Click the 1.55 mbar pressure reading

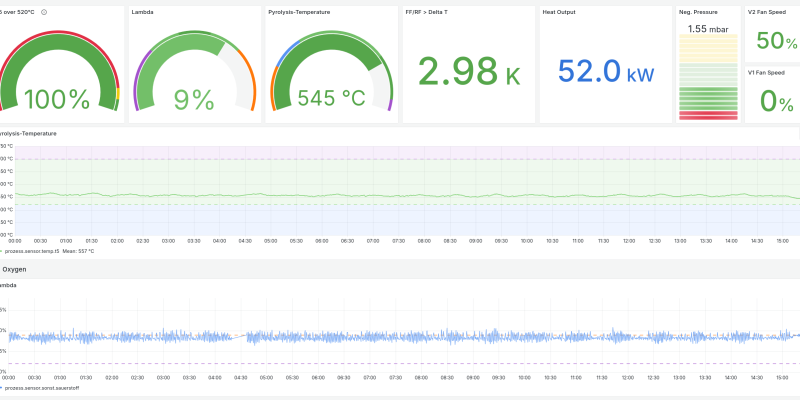708,29
